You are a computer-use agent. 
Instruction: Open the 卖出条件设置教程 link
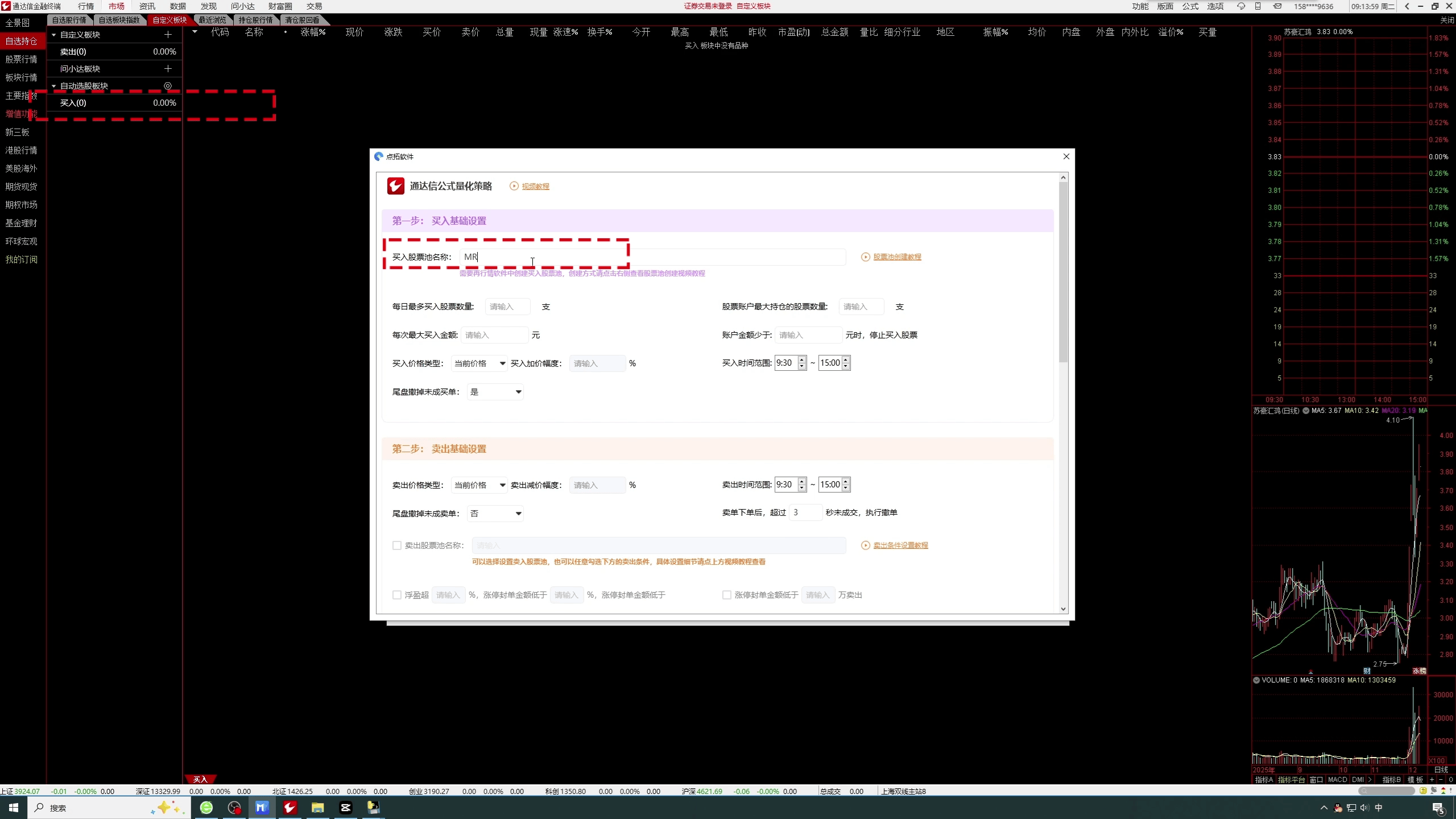coord(900,545)
